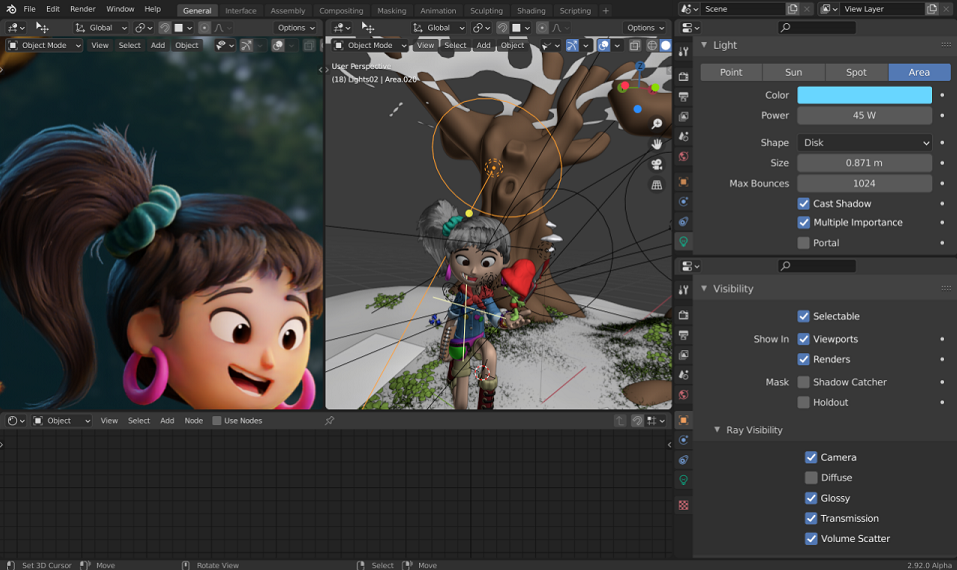Click the Z axis on the navigation gizmo
This screenshot has height=570, width=957.
point(640,66)
